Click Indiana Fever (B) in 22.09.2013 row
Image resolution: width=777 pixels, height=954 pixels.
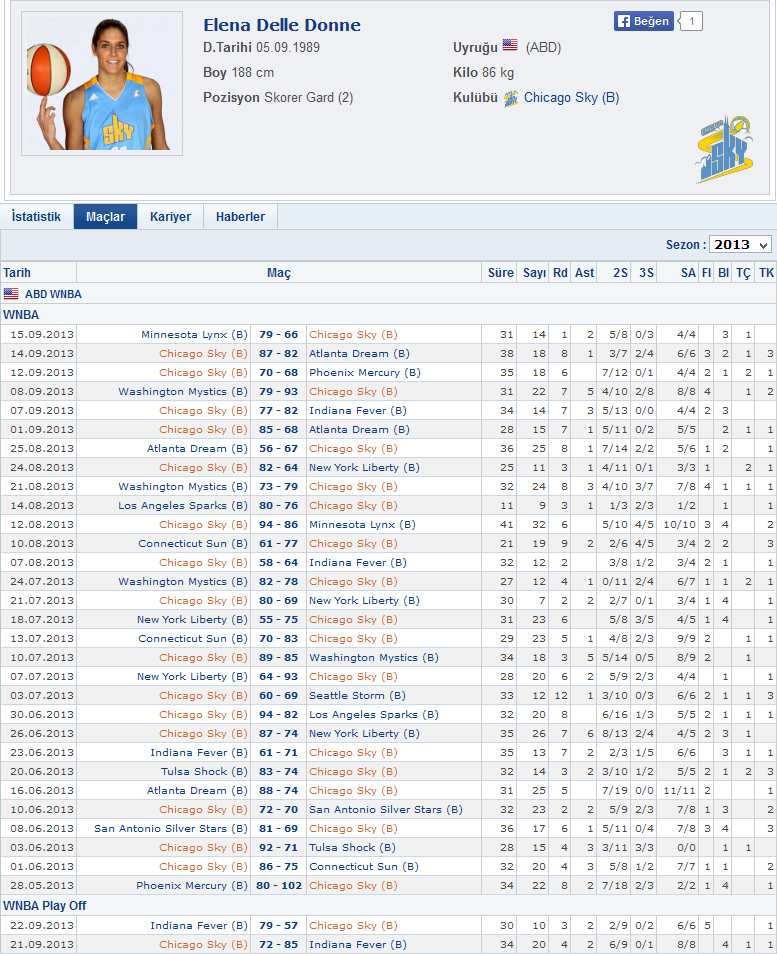click(199, 925)
